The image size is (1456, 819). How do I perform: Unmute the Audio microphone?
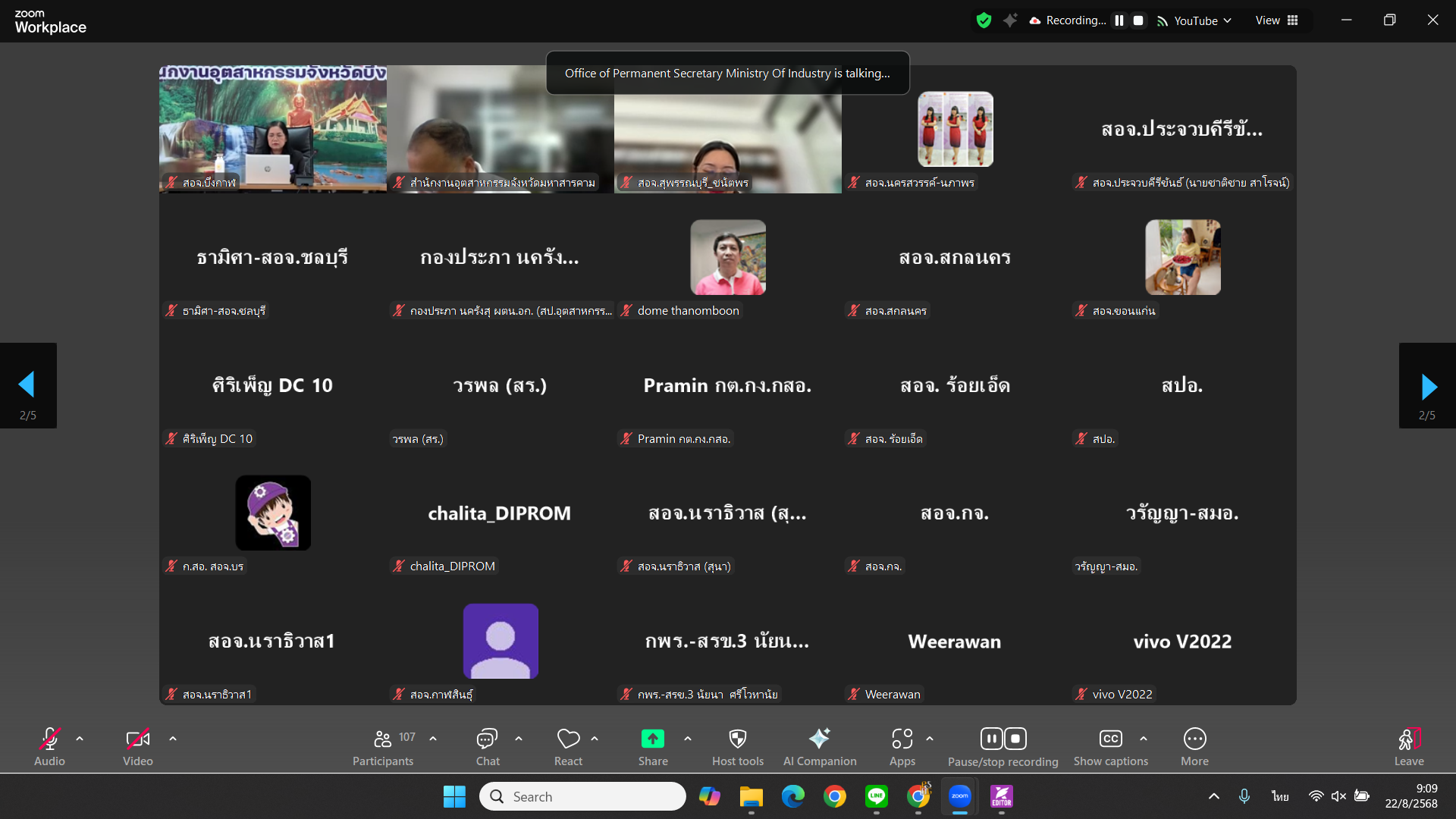click(49, 739)
